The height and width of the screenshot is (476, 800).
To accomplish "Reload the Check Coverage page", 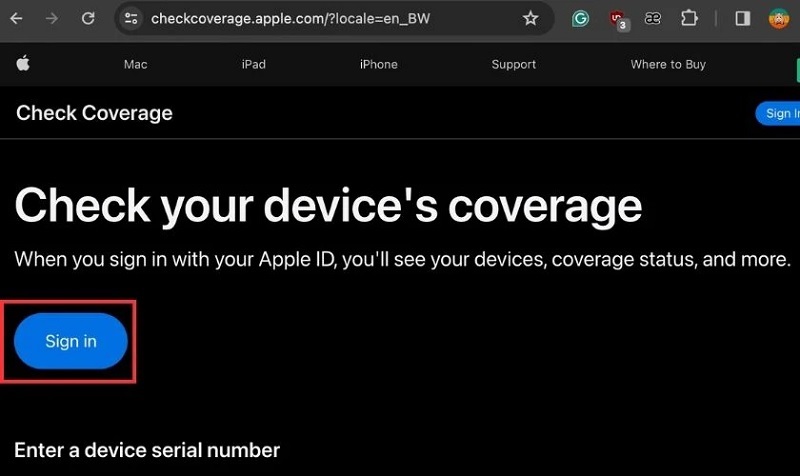I will point(88,18).
